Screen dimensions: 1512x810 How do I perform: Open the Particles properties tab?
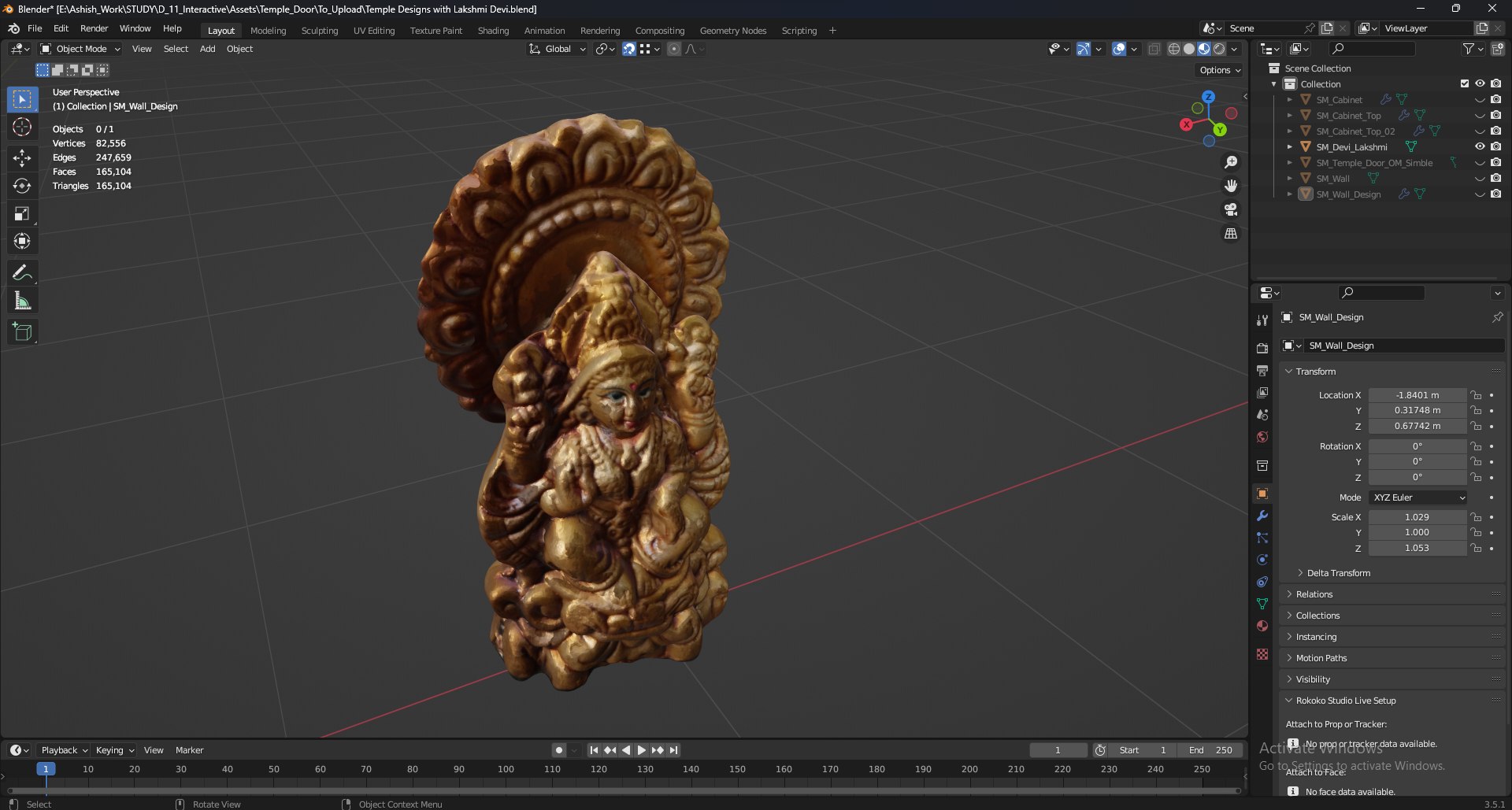1262,538
